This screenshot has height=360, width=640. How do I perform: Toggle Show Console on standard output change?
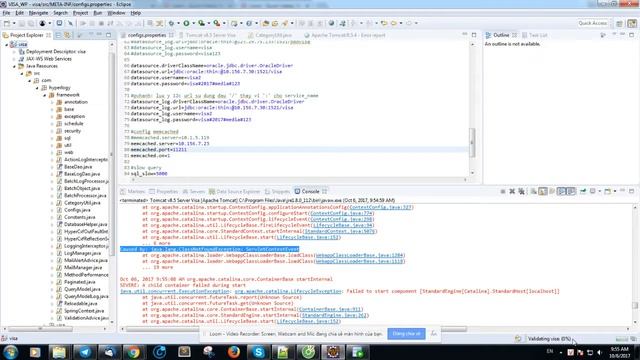pos(562,191)
